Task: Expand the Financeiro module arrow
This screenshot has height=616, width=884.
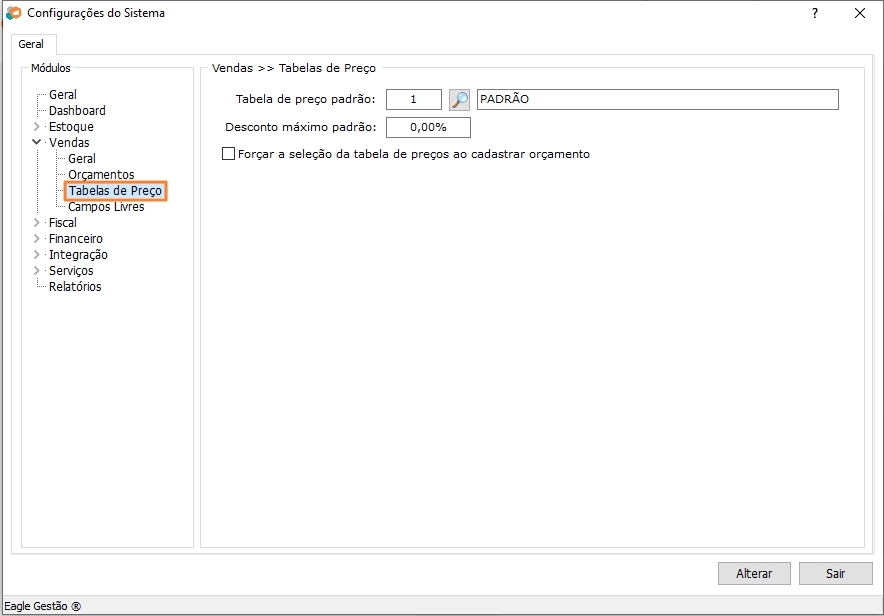Action: coord(37,239)
